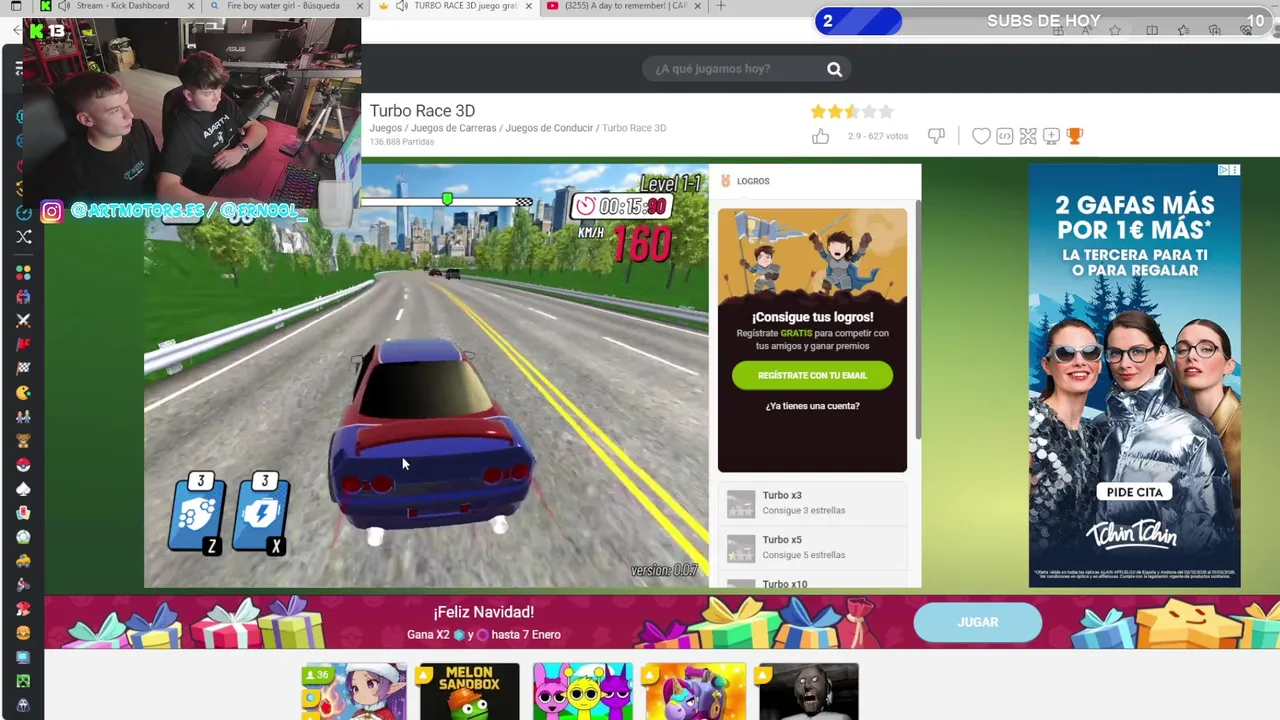
Task: Click the ad info icon on the banner
Action: coord(1223,170)
